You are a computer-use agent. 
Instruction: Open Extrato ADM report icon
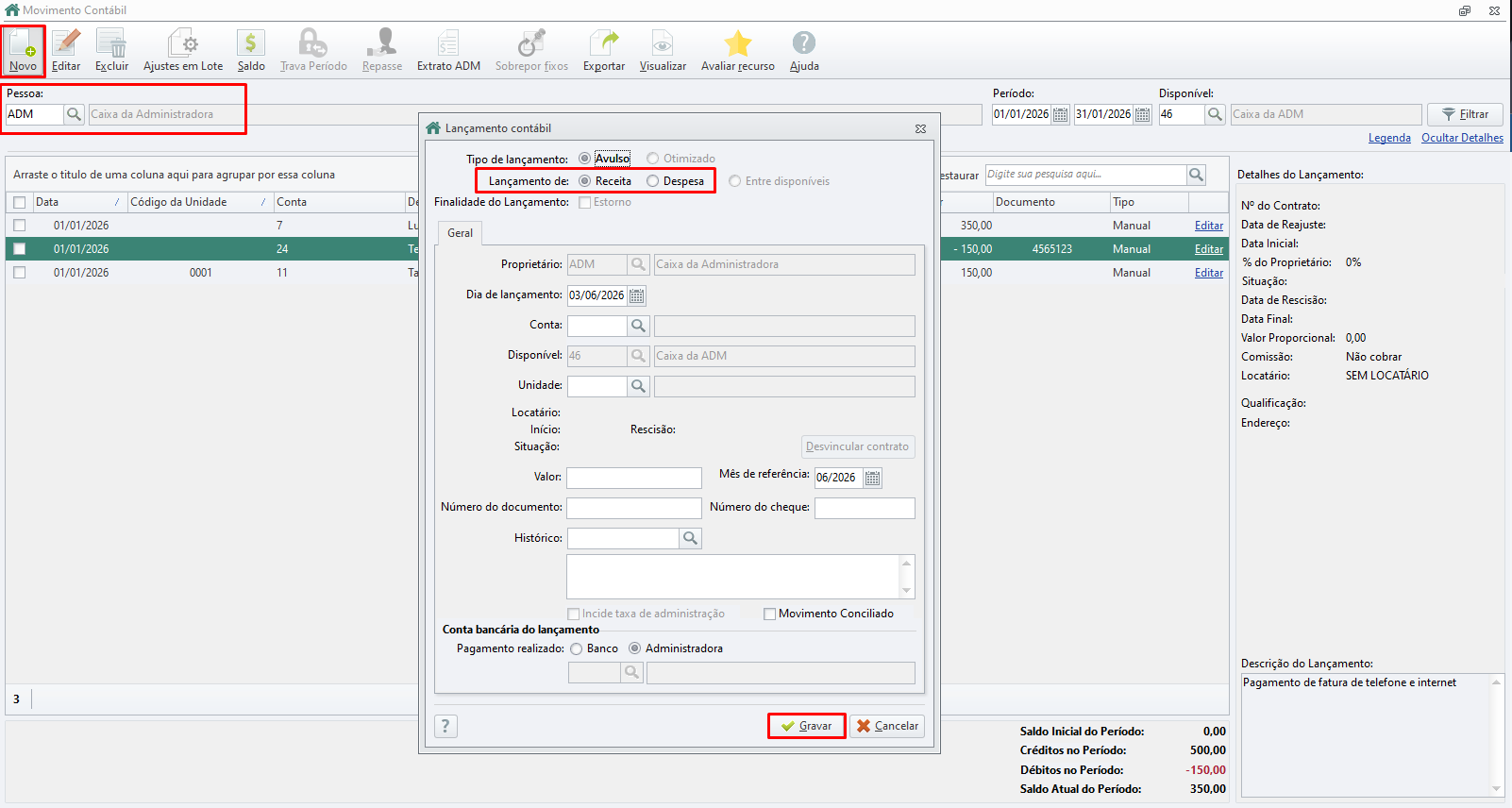coord(448,43)
